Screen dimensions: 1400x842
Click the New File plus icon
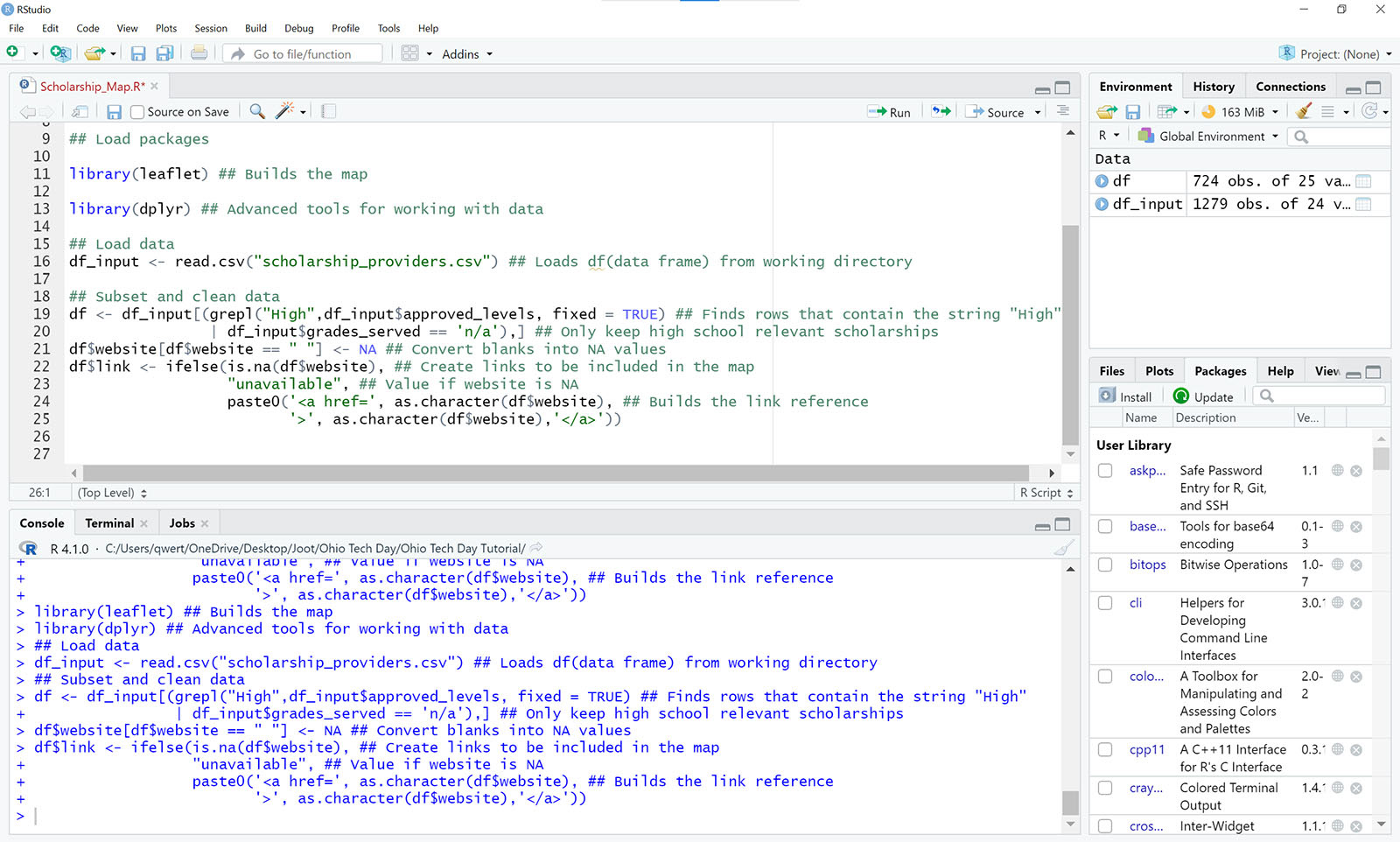(13, 53)
